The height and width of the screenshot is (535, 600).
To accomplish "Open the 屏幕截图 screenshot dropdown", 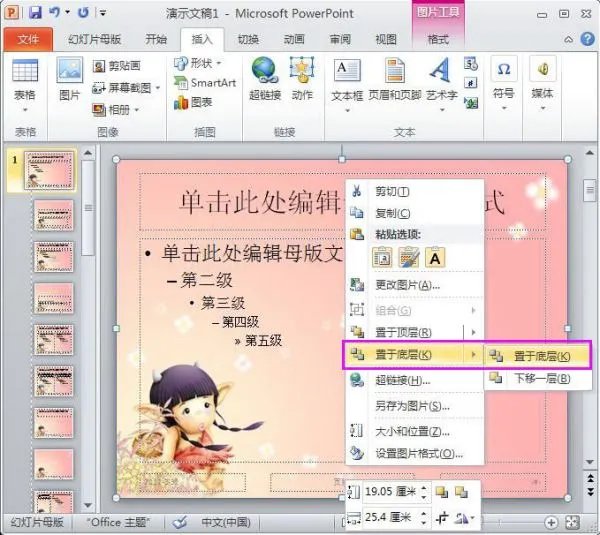I will pos(126,87).
